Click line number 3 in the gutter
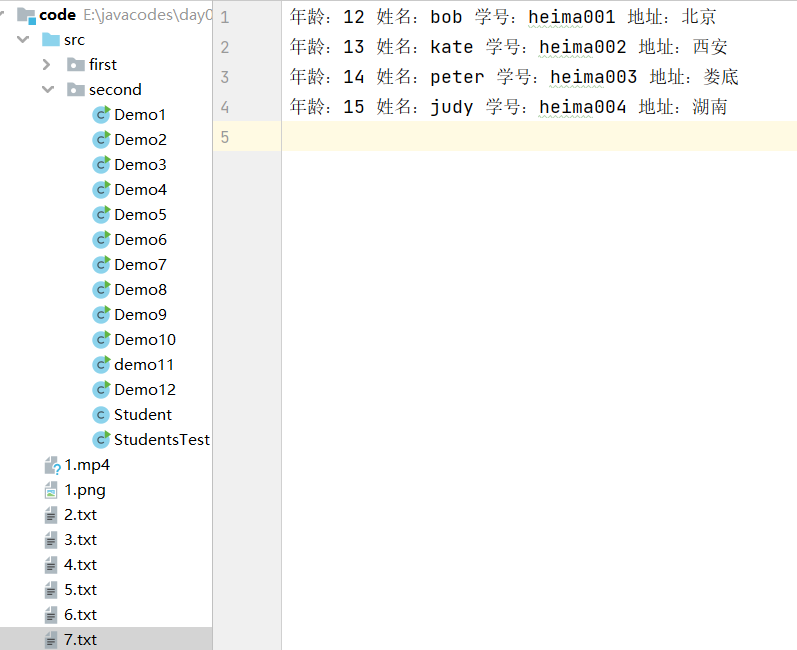 coord(225,77)
